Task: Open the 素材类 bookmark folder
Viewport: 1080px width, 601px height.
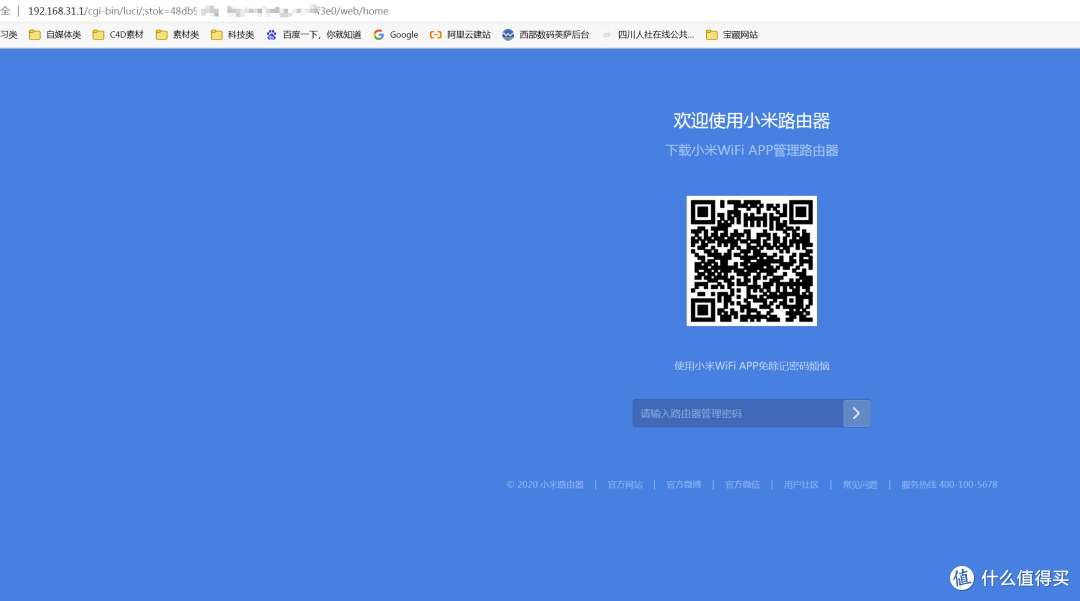Action: (178, 34)
